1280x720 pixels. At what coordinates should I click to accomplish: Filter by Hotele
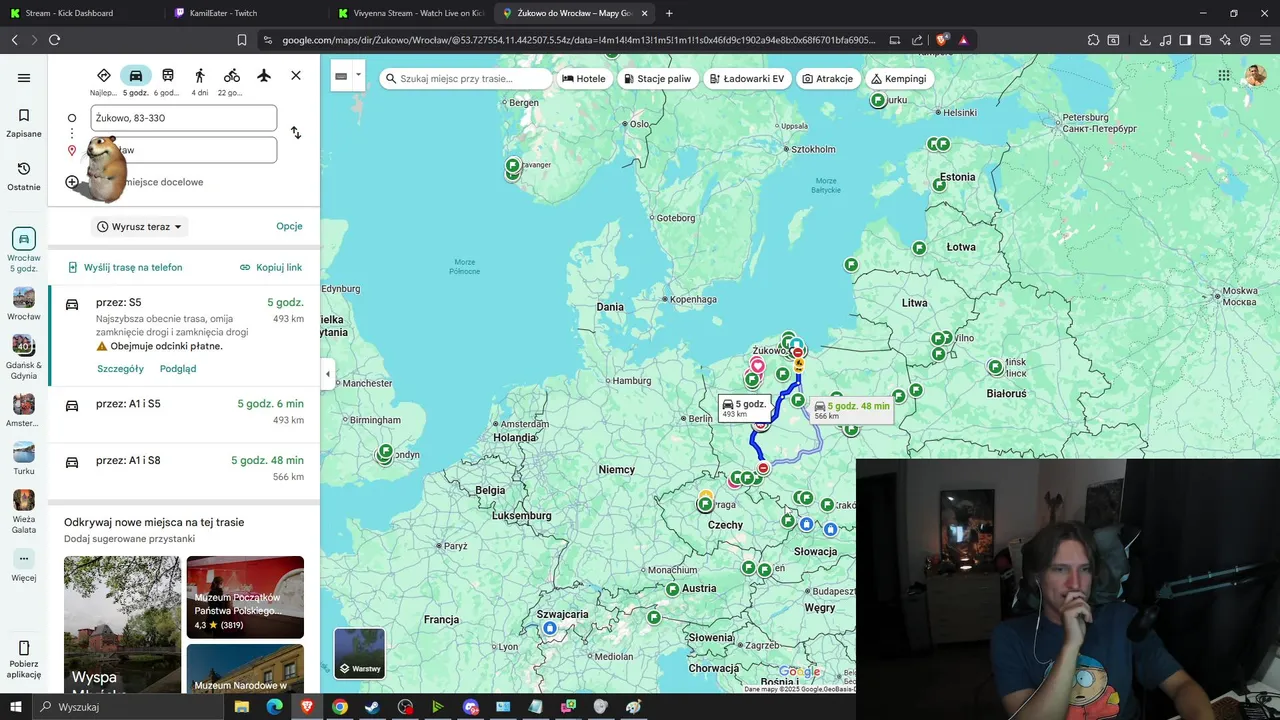[584, 79]
